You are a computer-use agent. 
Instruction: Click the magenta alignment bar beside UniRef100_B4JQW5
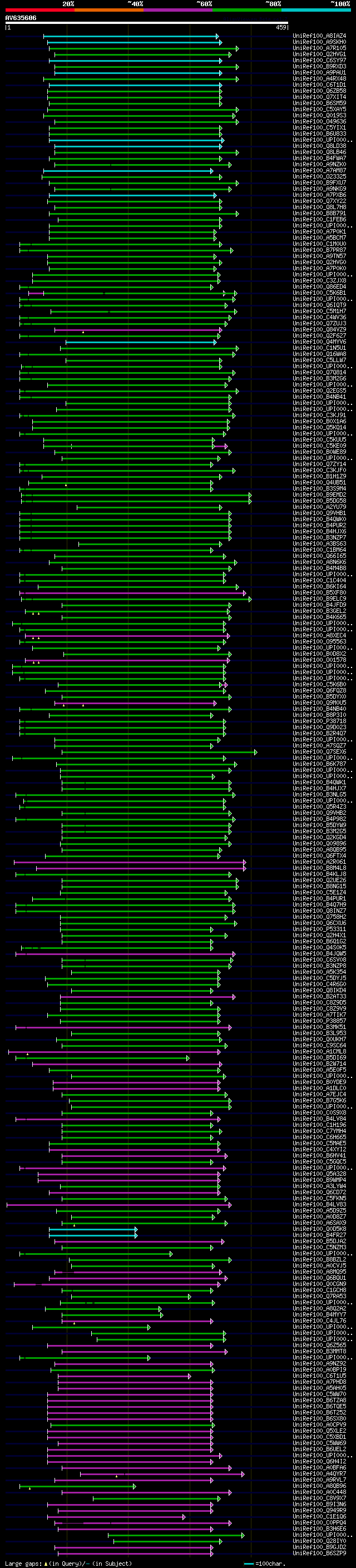tap(125, 954)
